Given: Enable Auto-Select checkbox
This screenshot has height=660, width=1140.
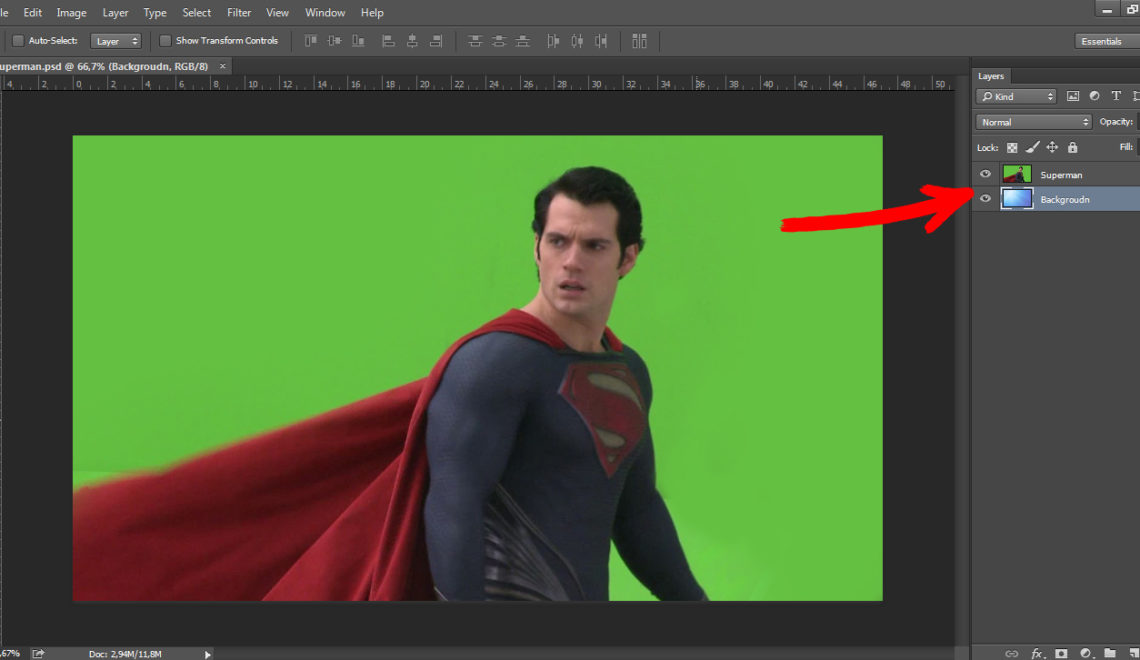Looking at the screenshot, I should coord(18,41).
